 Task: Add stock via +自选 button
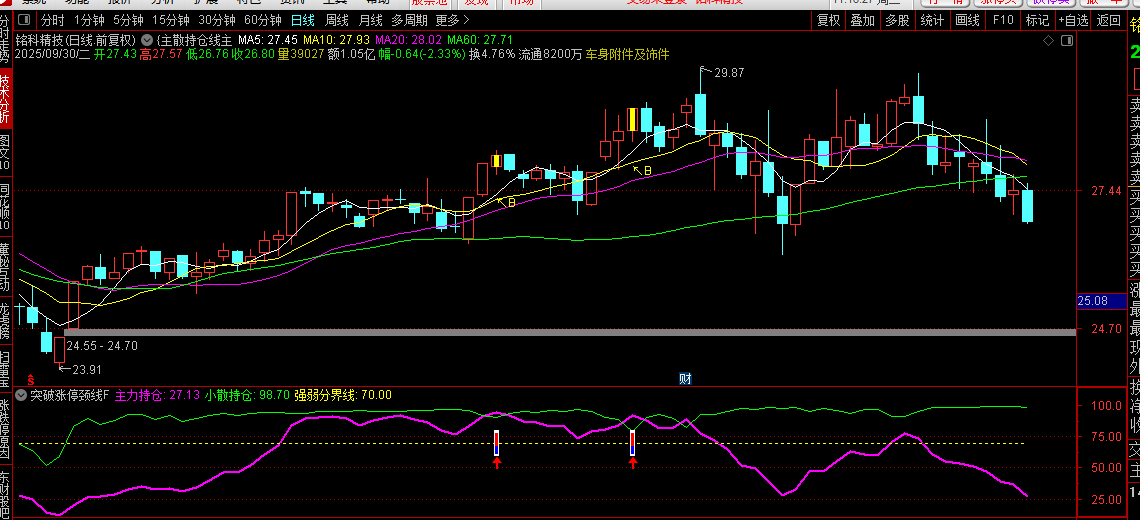[1072, 20]
